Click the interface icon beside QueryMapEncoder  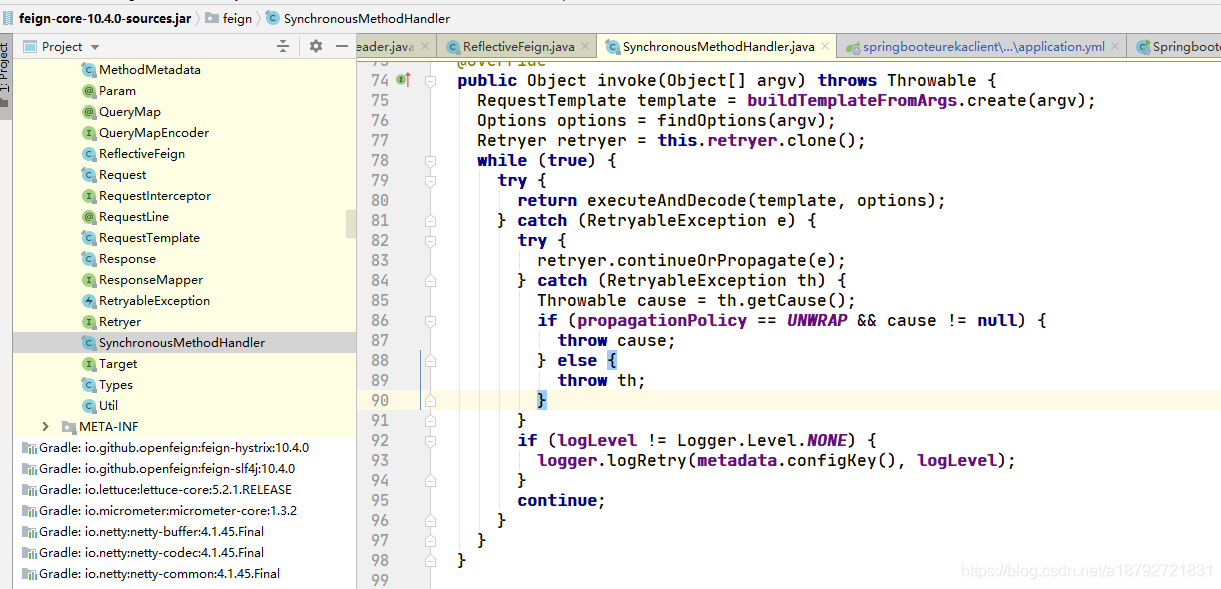(89, 133)
